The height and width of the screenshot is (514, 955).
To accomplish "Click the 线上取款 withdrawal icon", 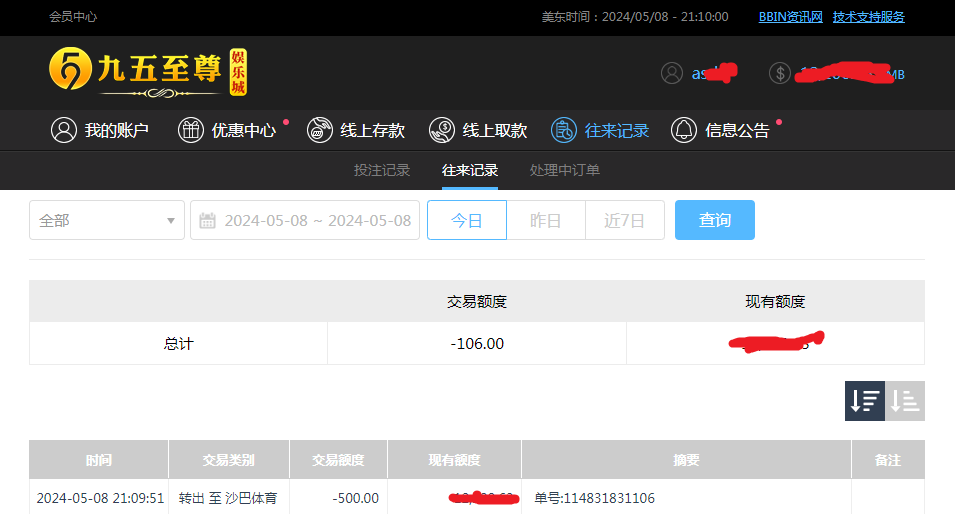I will (442, 130).
